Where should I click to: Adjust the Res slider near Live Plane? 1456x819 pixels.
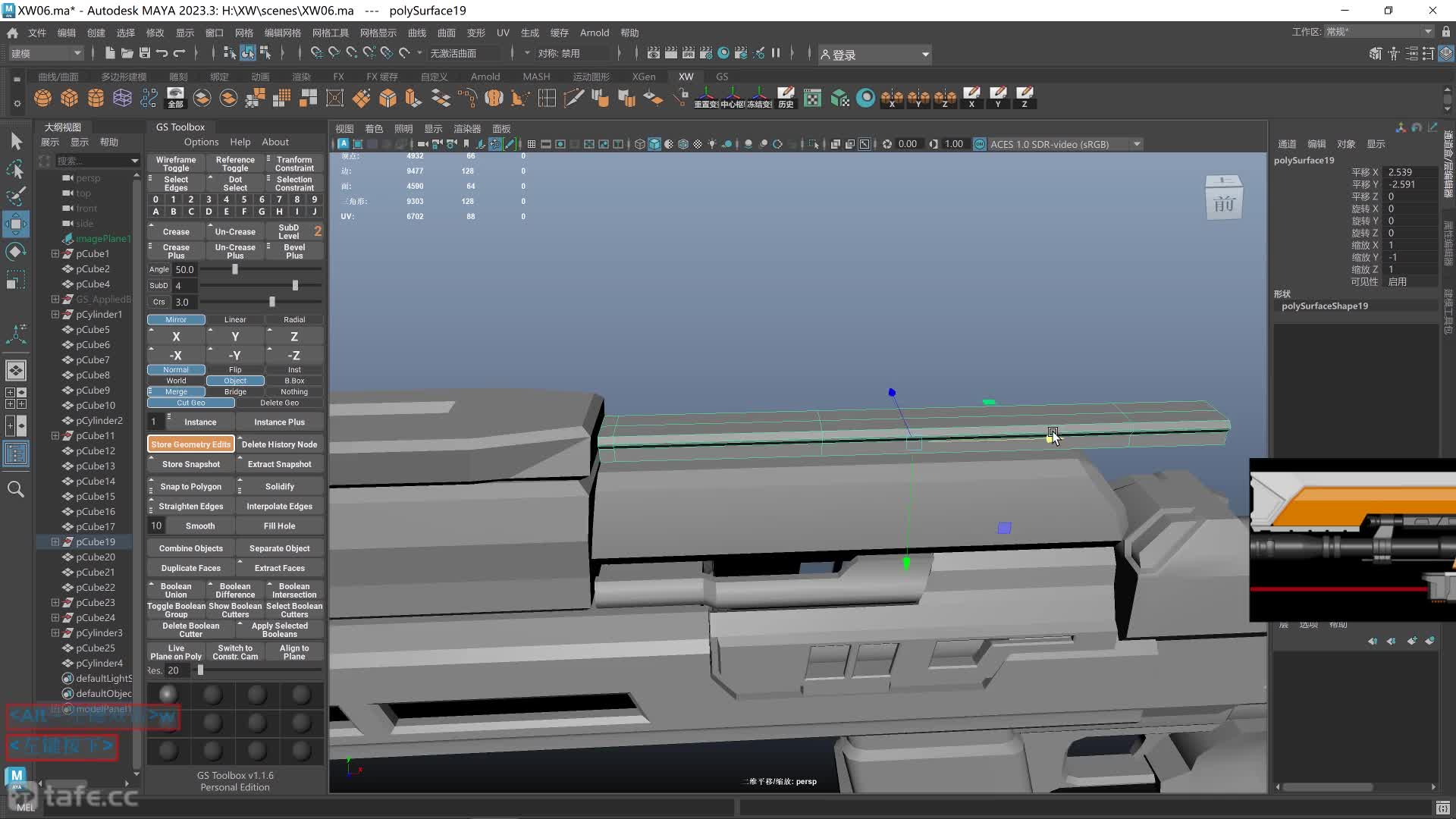point(200,670)
